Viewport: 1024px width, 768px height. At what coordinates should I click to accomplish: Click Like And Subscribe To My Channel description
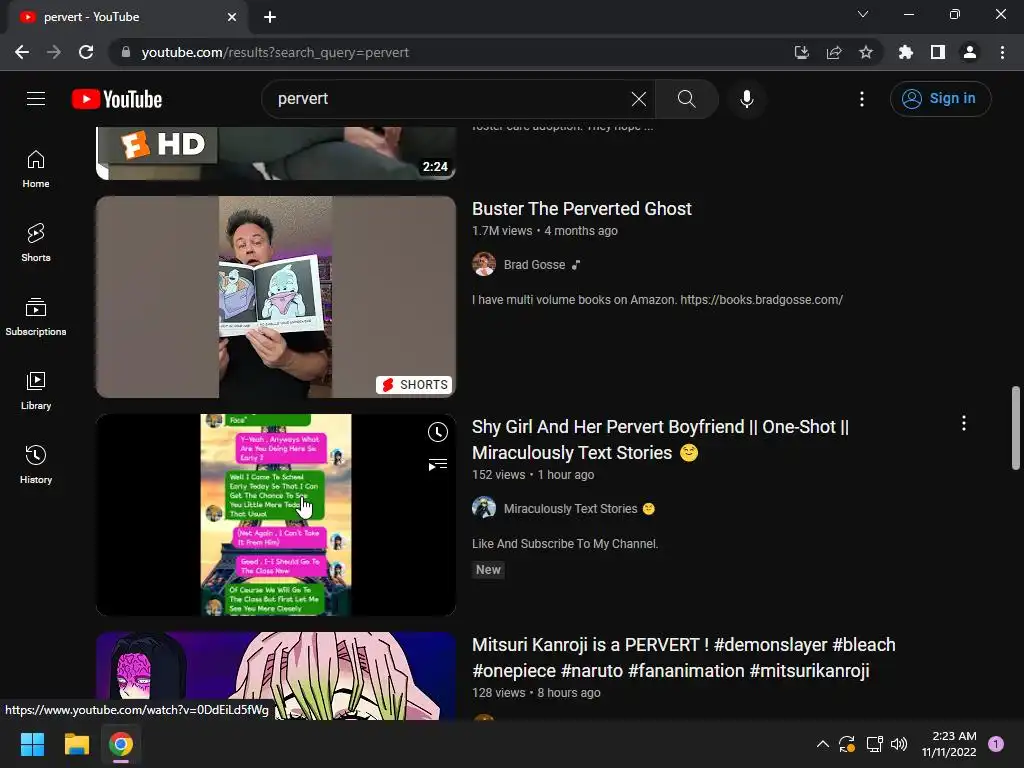point(565,543)
